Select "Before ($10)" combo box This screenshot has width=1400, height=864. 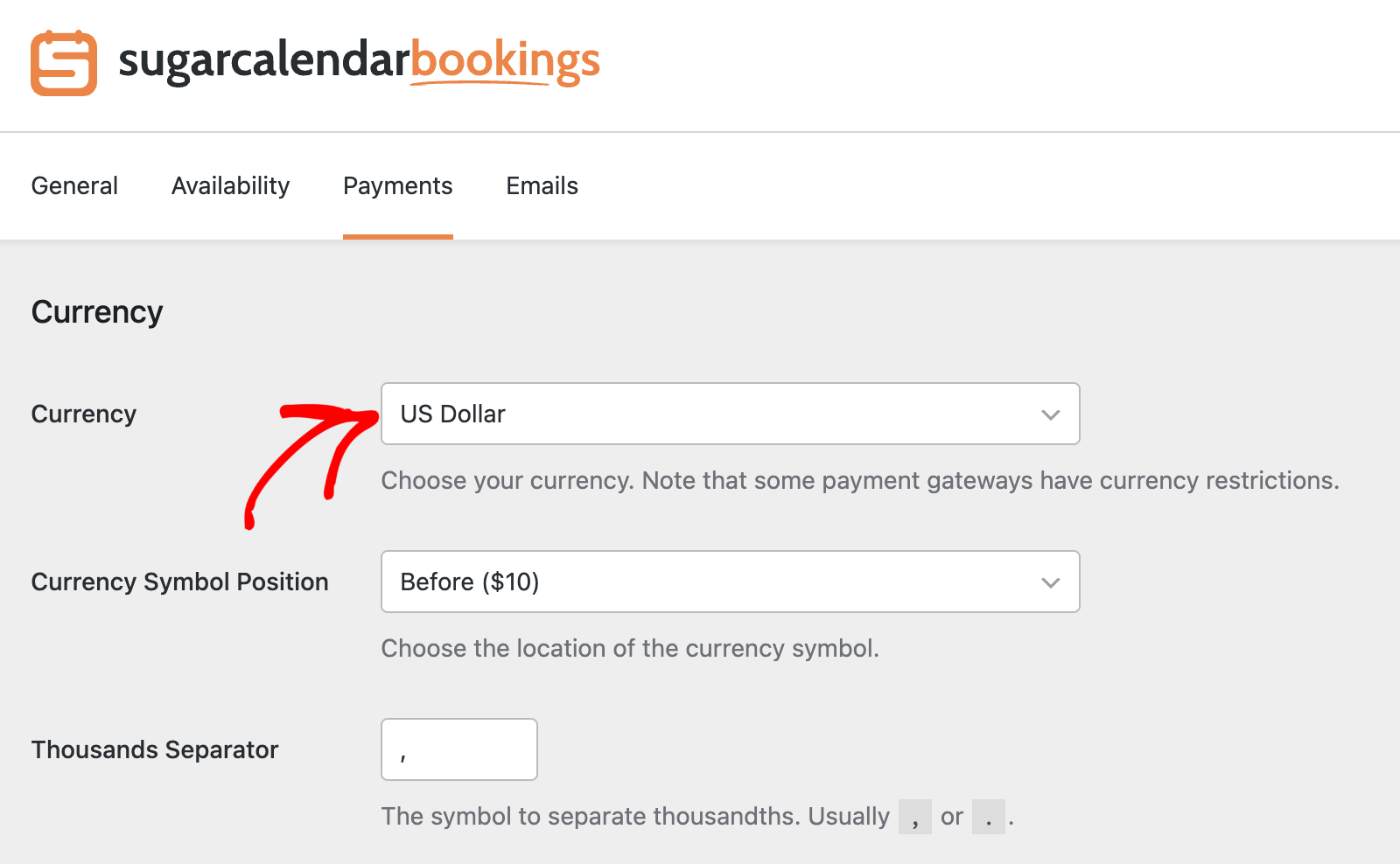point(730,582)
